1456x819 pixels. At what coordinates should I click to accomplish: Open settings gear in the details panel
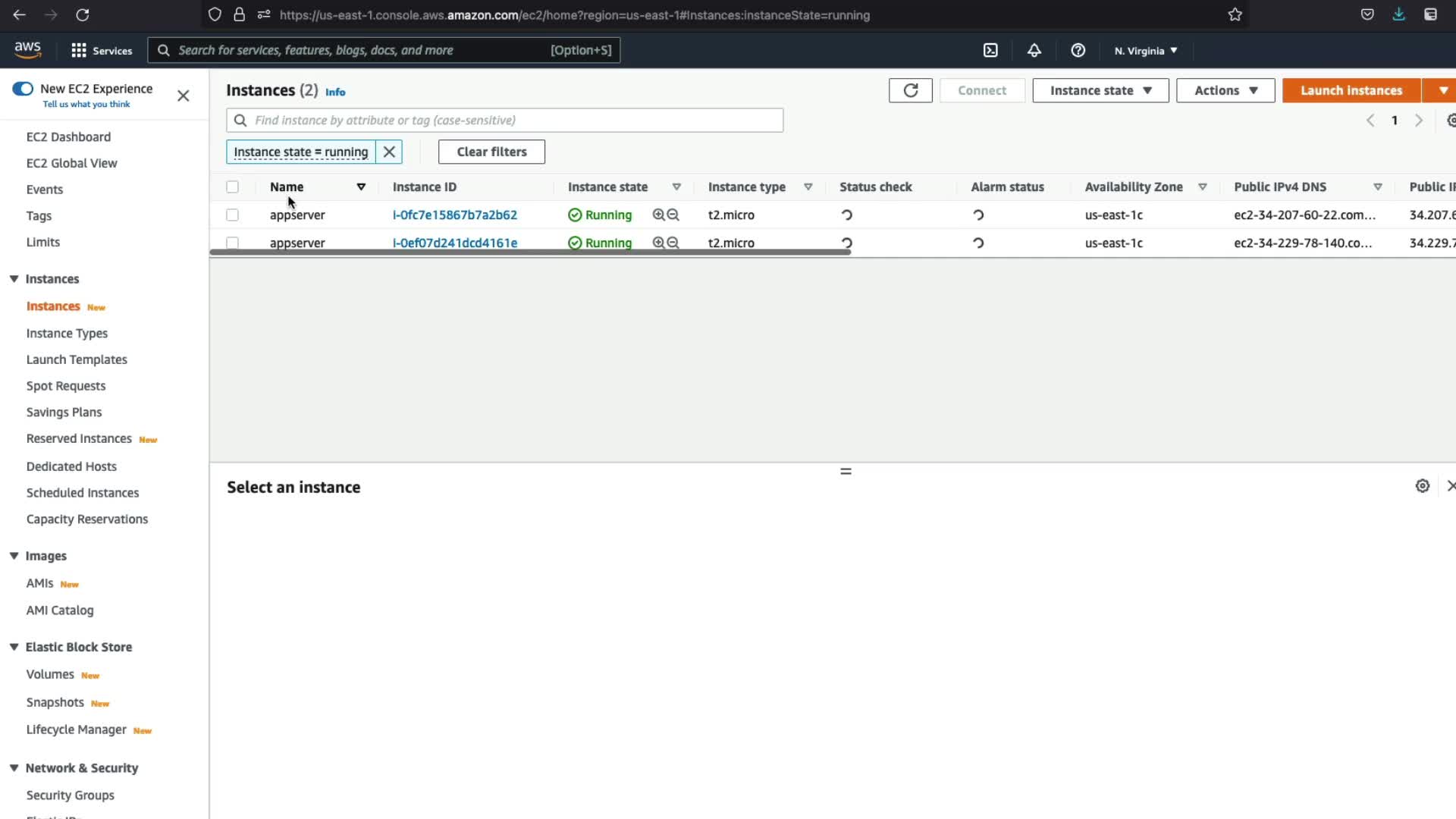[1422, 486]
